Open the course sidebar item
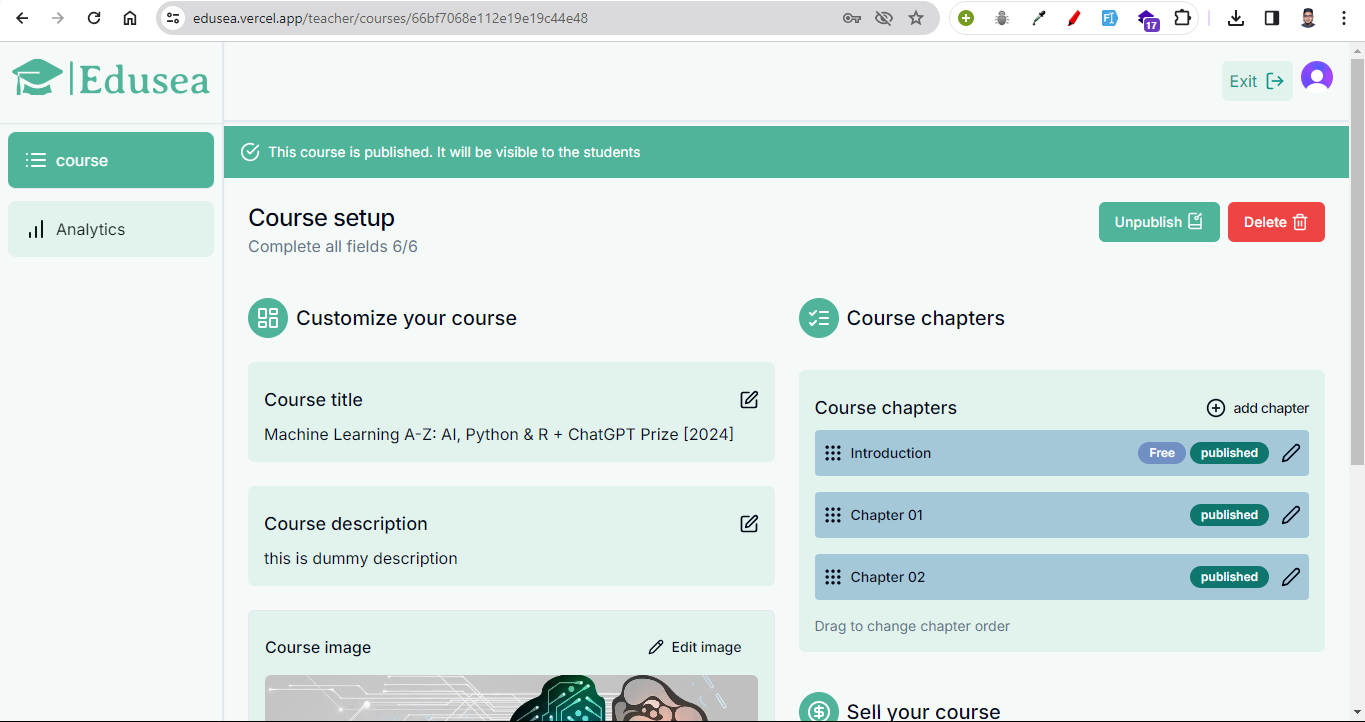This screenshot has height=722, width=1365. [111, 160]
